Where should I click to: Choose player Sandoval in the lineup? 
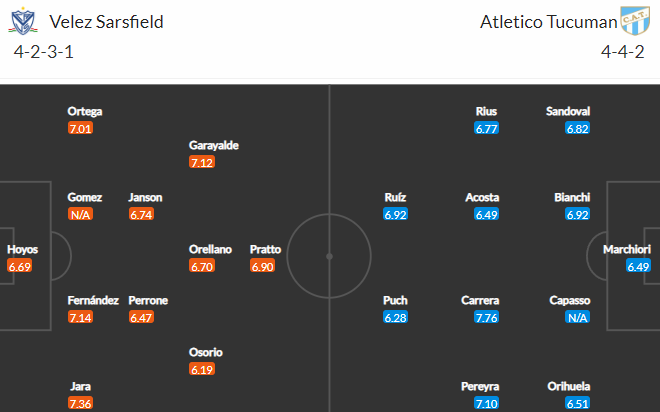(568, 112)
